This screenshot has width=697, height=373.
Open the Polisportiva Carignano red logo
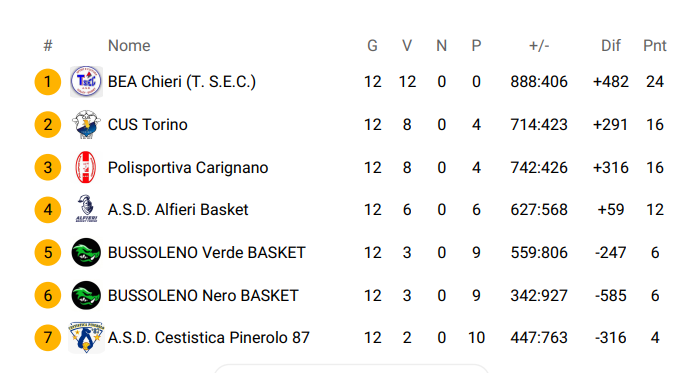pos(86,168)
